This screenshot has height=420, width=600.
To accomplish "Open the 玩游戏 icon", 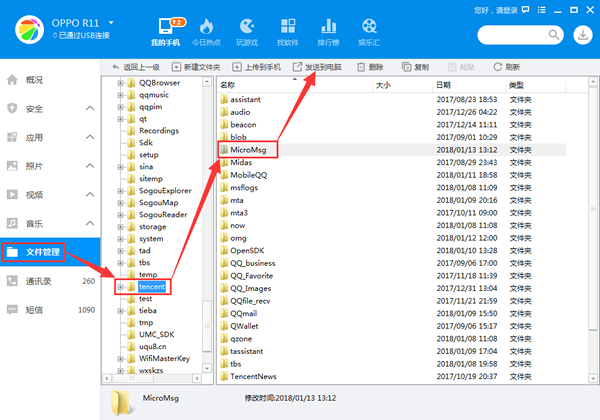I will (x=247, y=26).
